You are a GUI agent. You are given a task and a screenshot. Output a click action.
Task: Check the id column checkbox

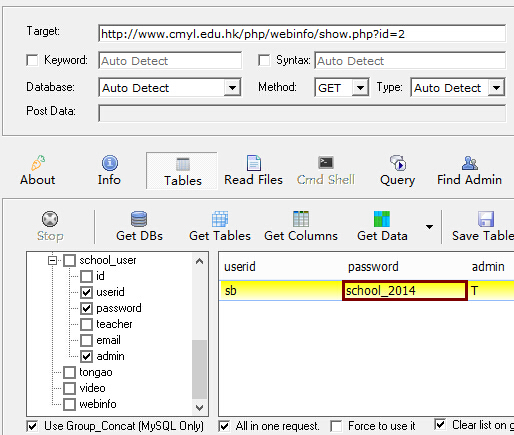point(86,276)
